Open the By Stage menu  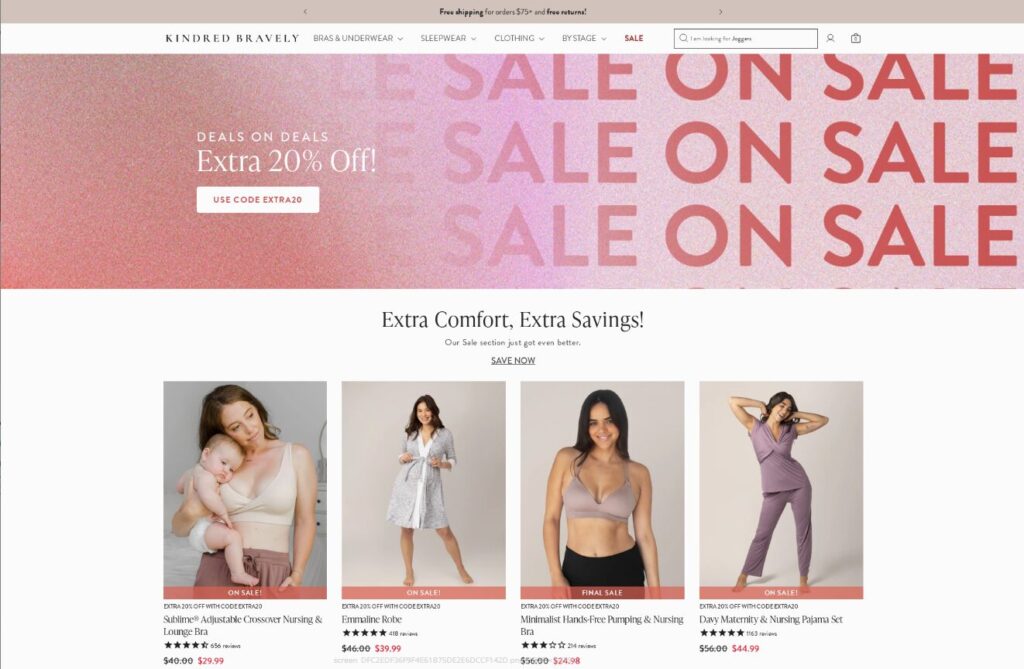tap(584, 39)
